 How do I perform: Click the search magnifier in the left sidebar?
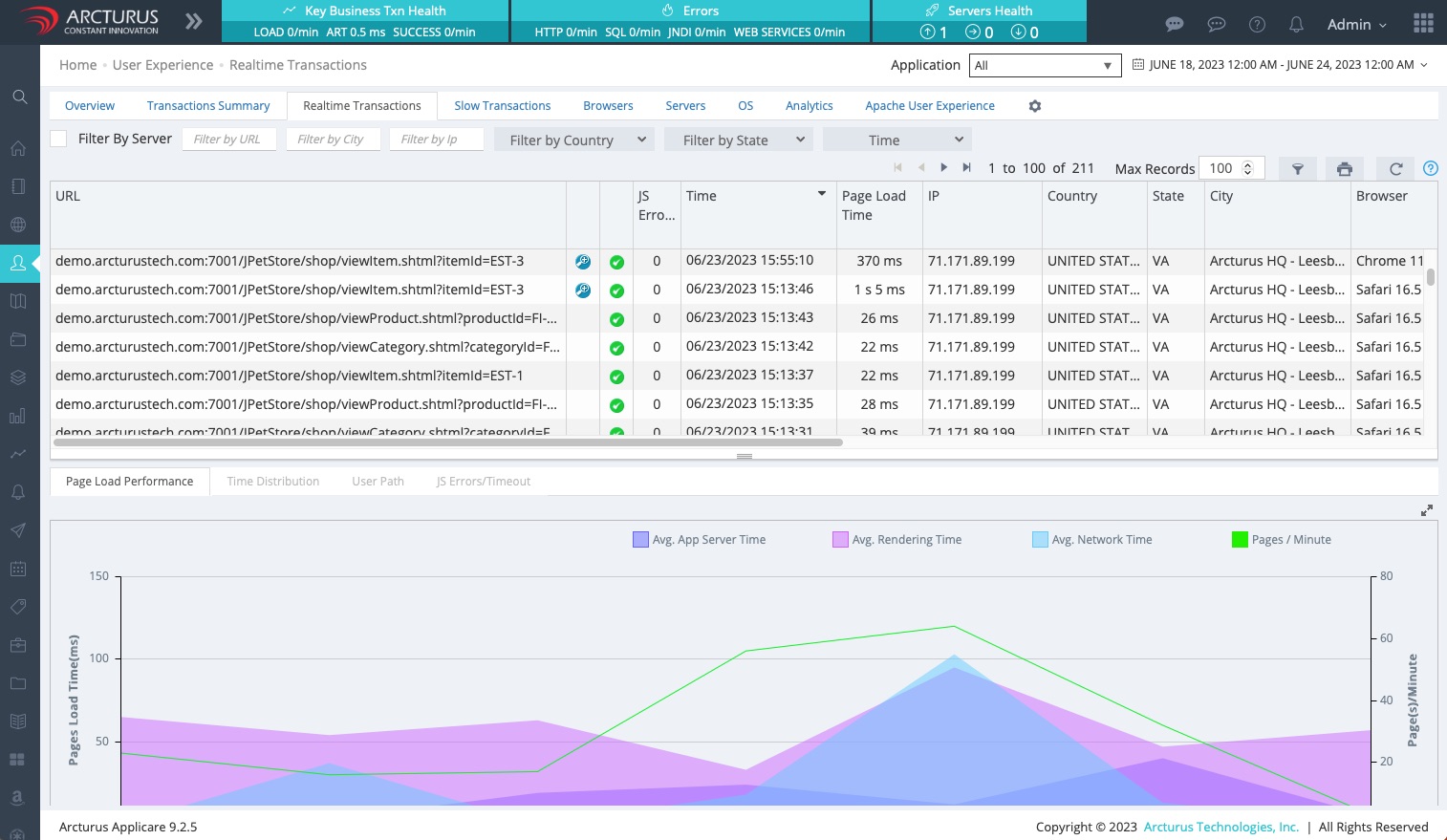(x=19, y=97)
